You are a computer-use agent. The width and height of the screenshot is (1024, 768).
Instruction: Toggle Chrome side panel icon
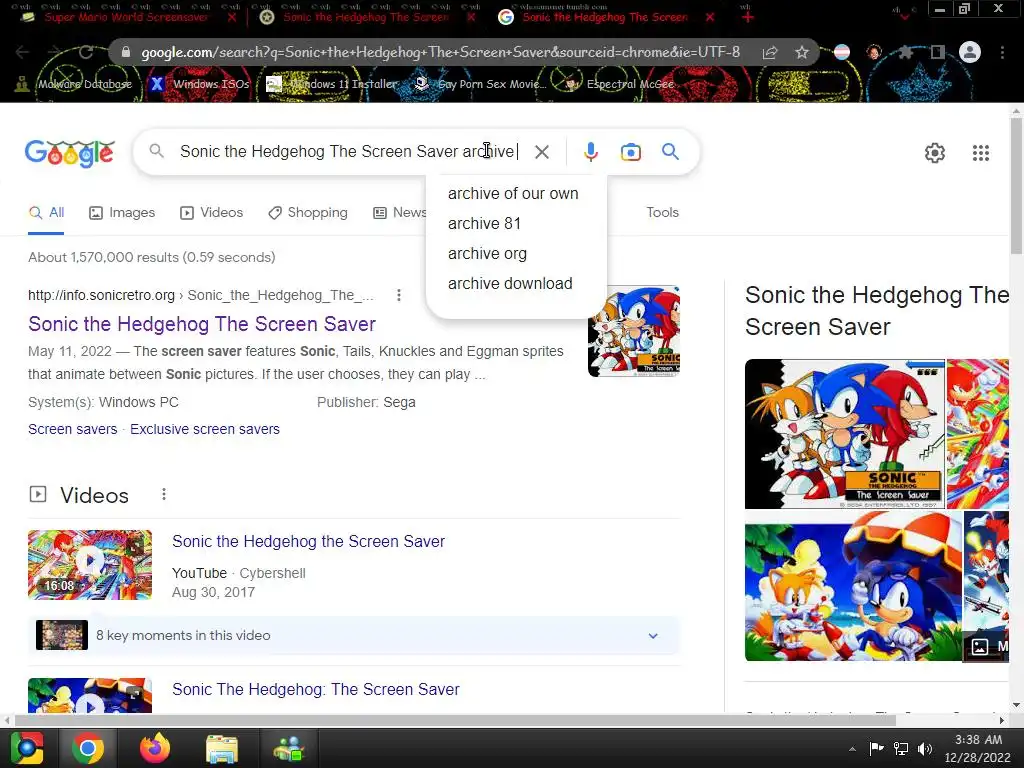click(x=938, y=52)
